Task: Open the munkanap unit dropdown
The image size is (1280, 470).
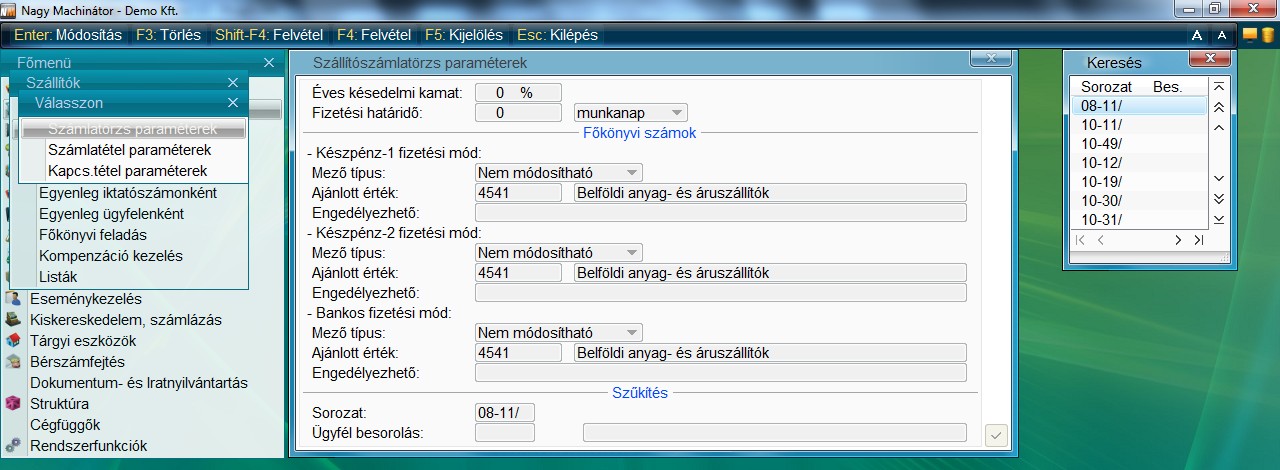Action: tap(631, 113)
